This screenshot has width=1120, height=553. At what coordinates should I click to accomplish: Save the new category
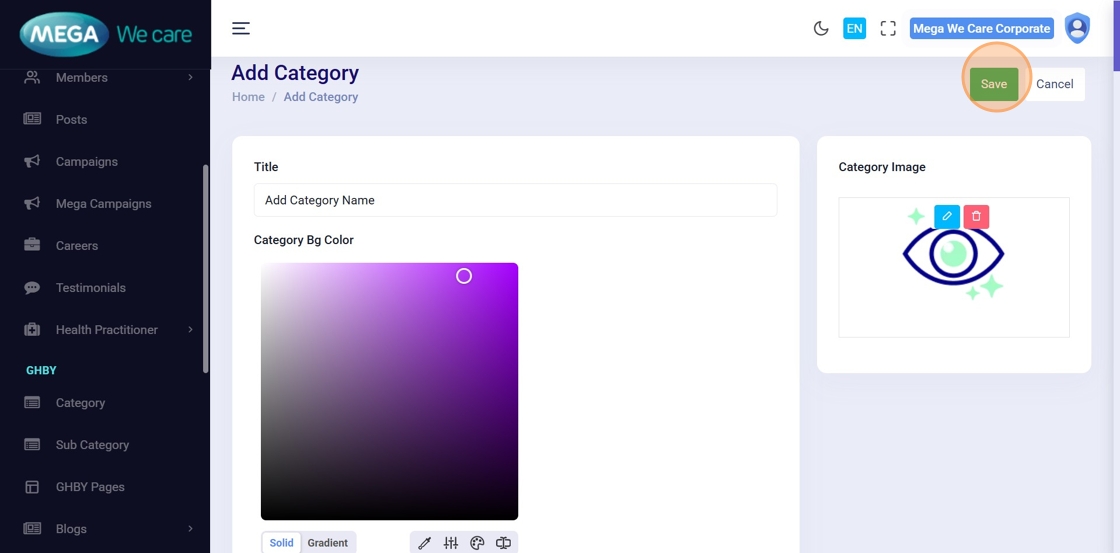pyautogui.click(x=993, y=84)
